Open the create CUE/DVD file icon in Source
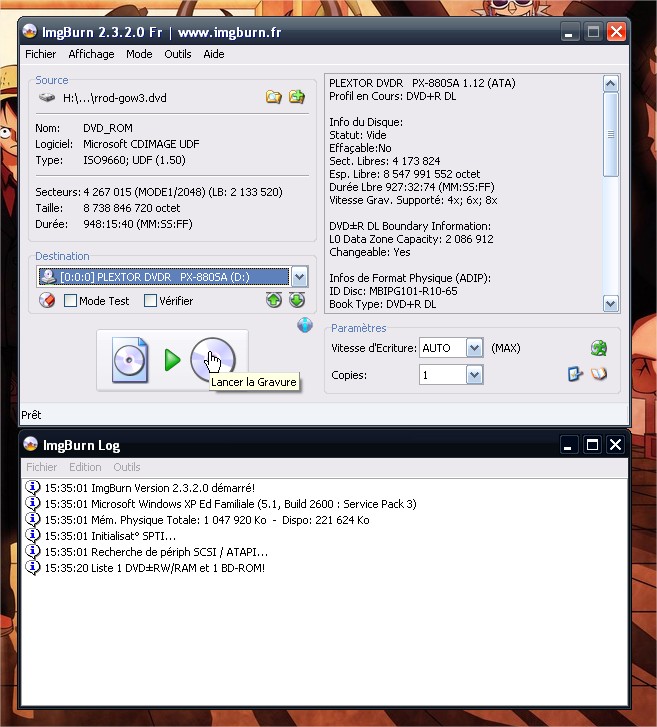657x727 pixels. tap(297, 96)
